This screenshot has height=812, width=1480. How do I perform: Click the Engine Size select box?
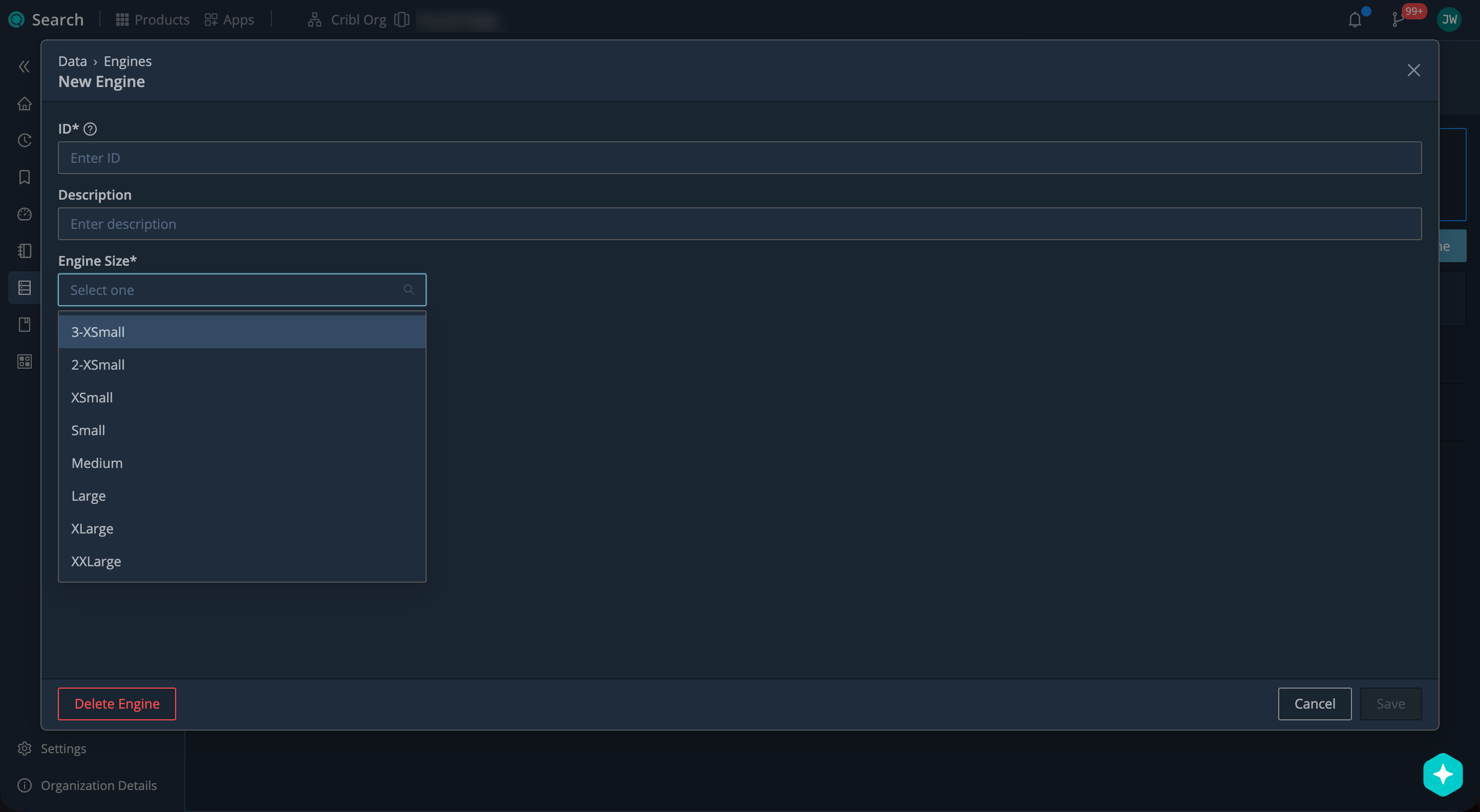point(242,290)
